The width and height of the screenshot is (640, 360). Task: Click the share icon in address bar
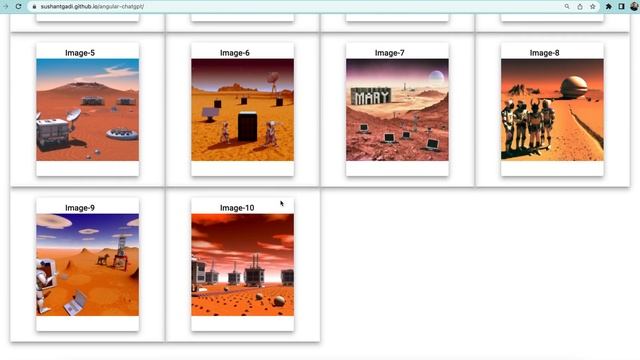(x=580, y=7)
